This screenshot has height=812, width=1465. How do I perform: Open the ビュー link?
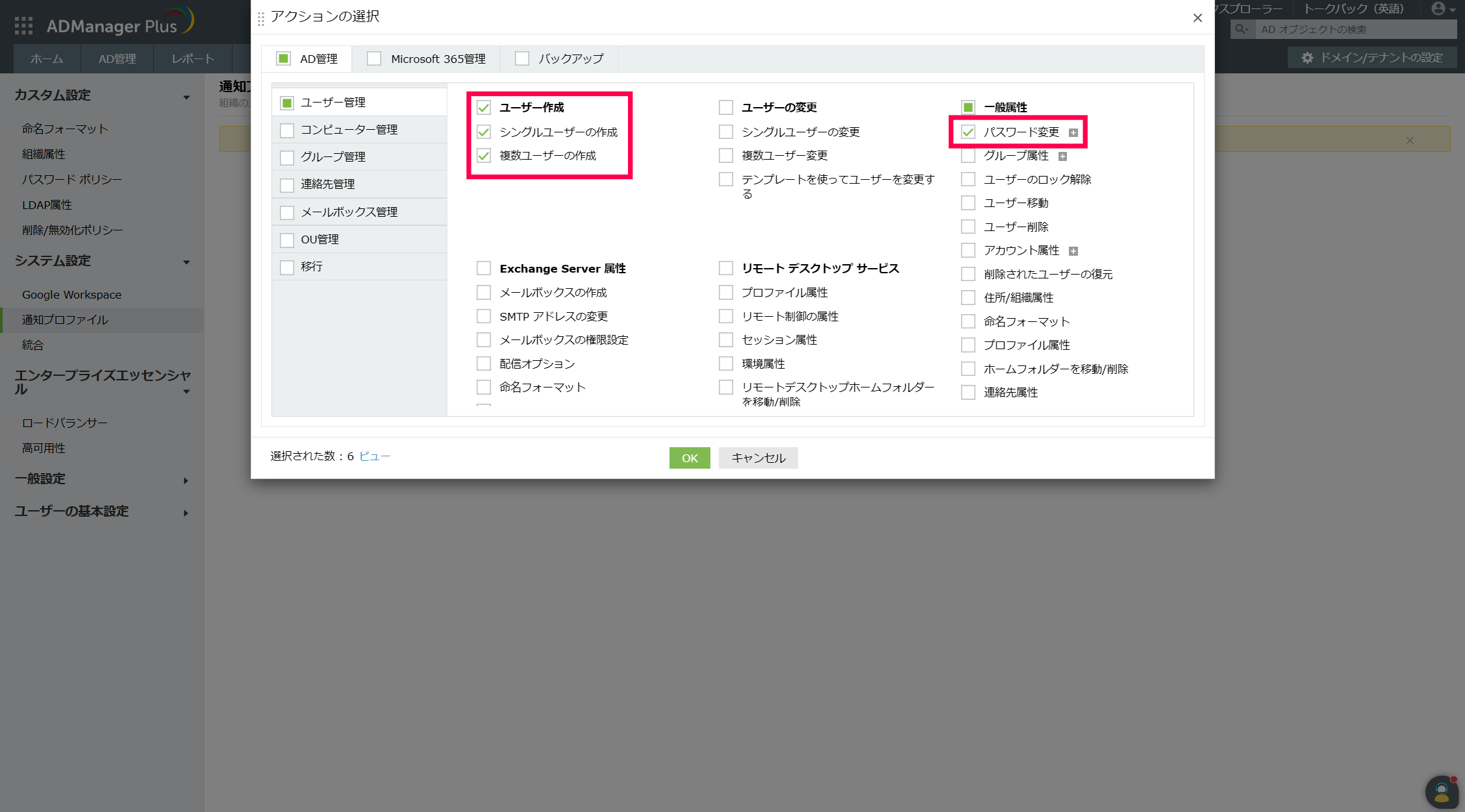click(x=375, y=456)
